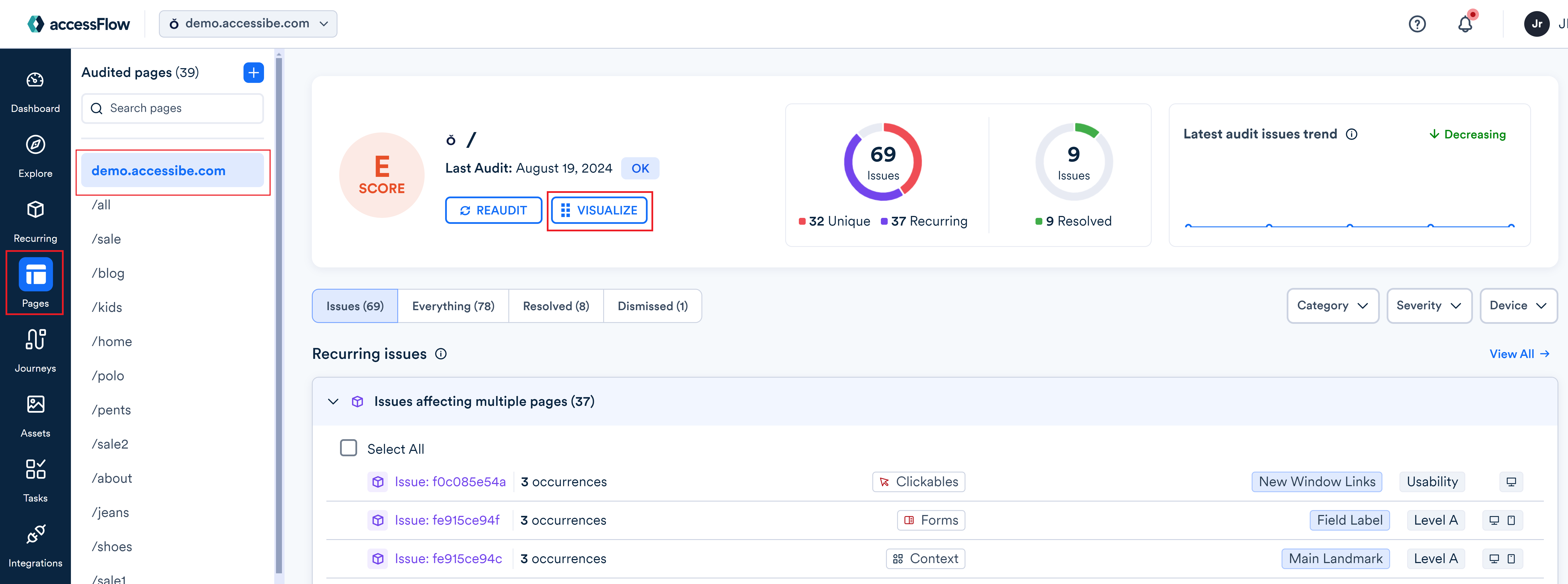Click cube icon for Issue f0c085e54a
The width and height of the screenshot is (1568, 584).
click(378, 482)
